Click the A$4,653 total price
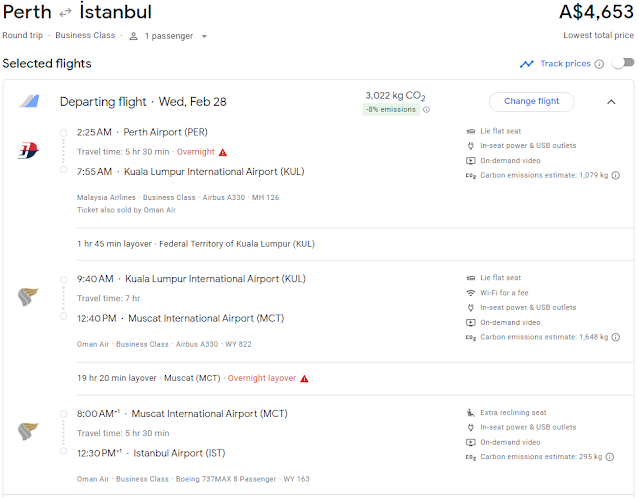639x498 pixels. (596, 12)
